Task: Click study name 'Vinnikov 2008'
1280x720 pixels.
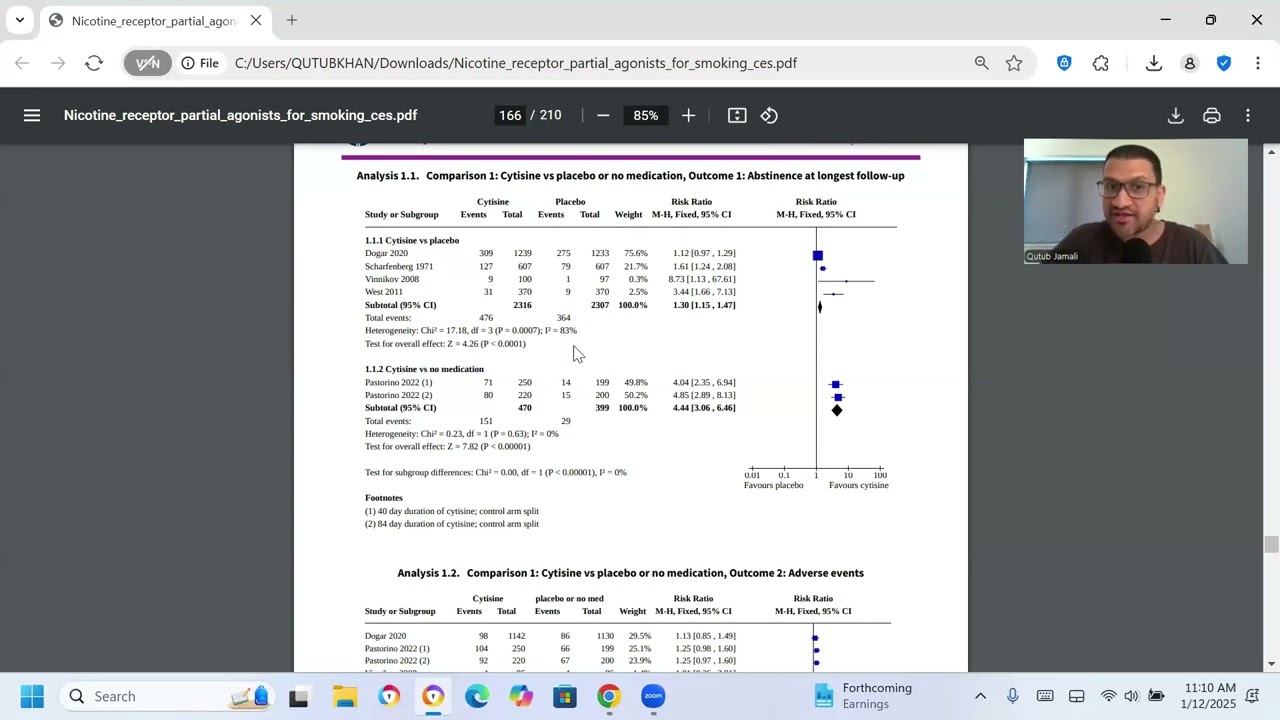Action: point(392,280)
